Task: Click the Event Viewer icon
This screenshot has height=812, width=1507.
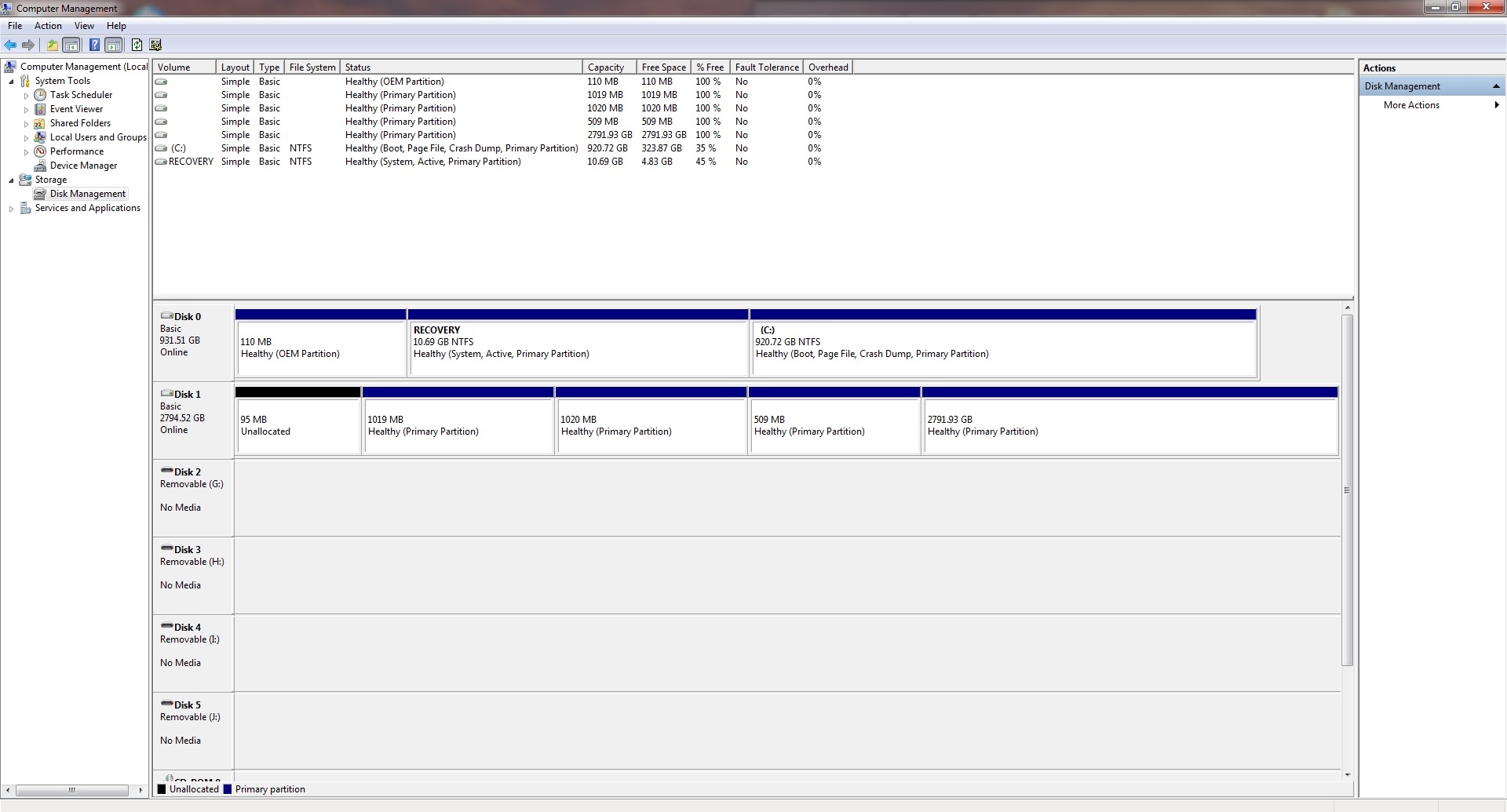Action: [x=40, y=109]
